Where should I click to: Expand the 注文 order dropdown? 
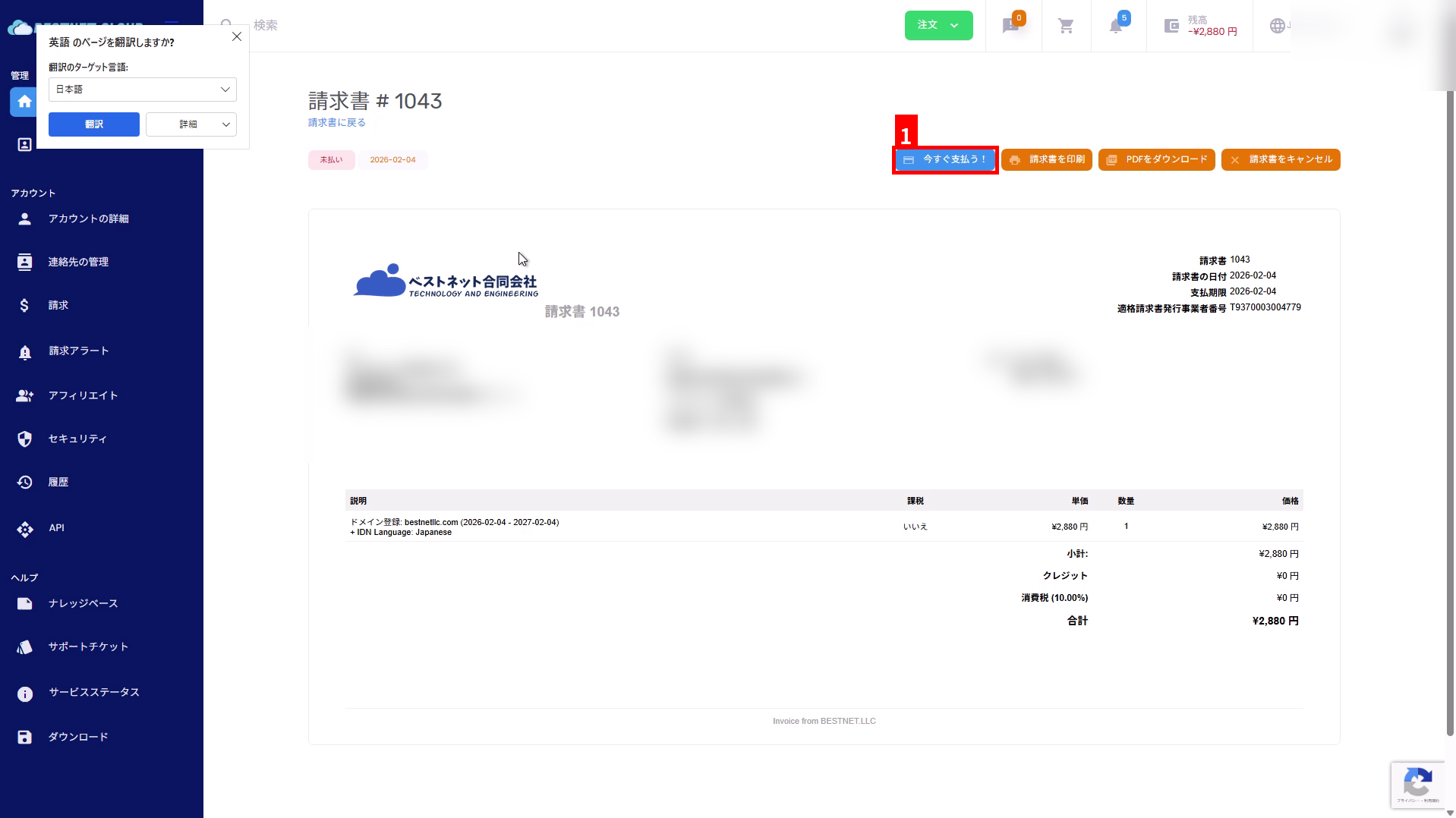[x=938, y=25]
